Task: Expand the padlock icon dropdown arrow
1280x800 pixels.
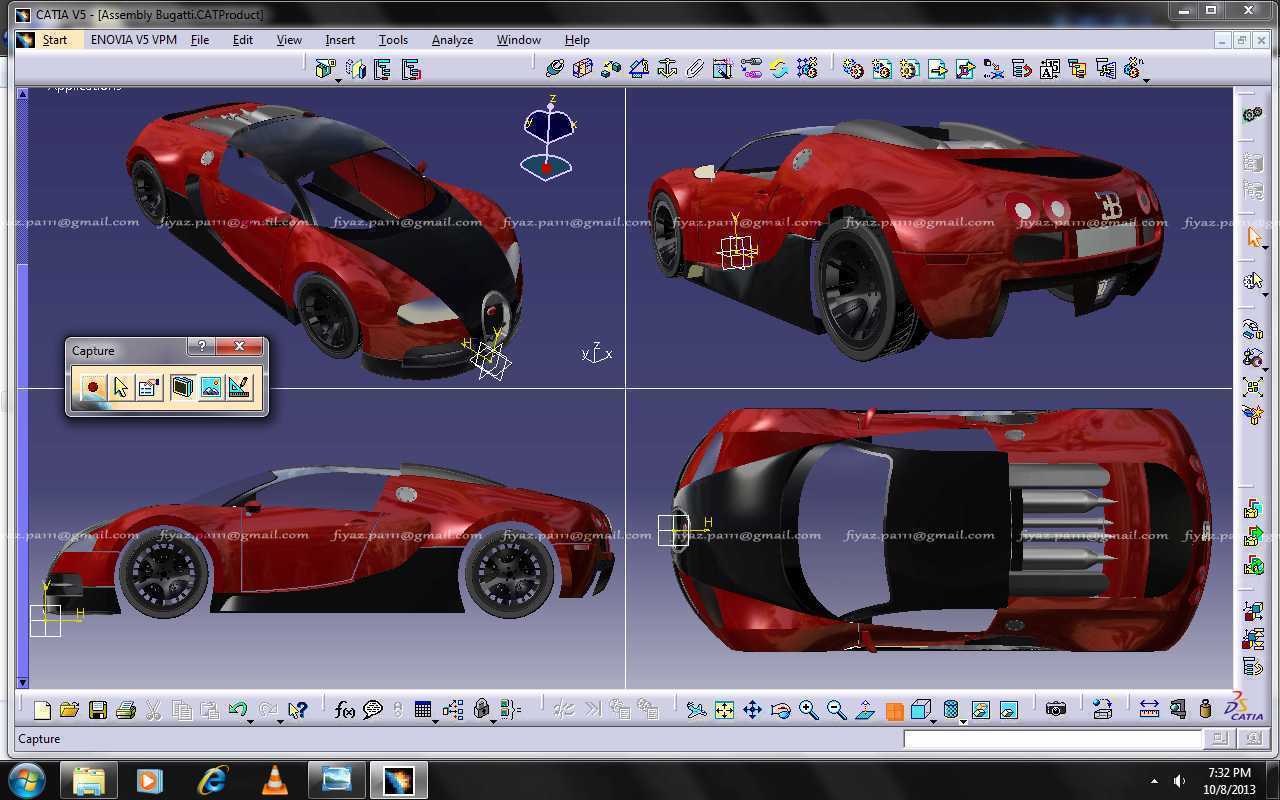Action: 493,720
